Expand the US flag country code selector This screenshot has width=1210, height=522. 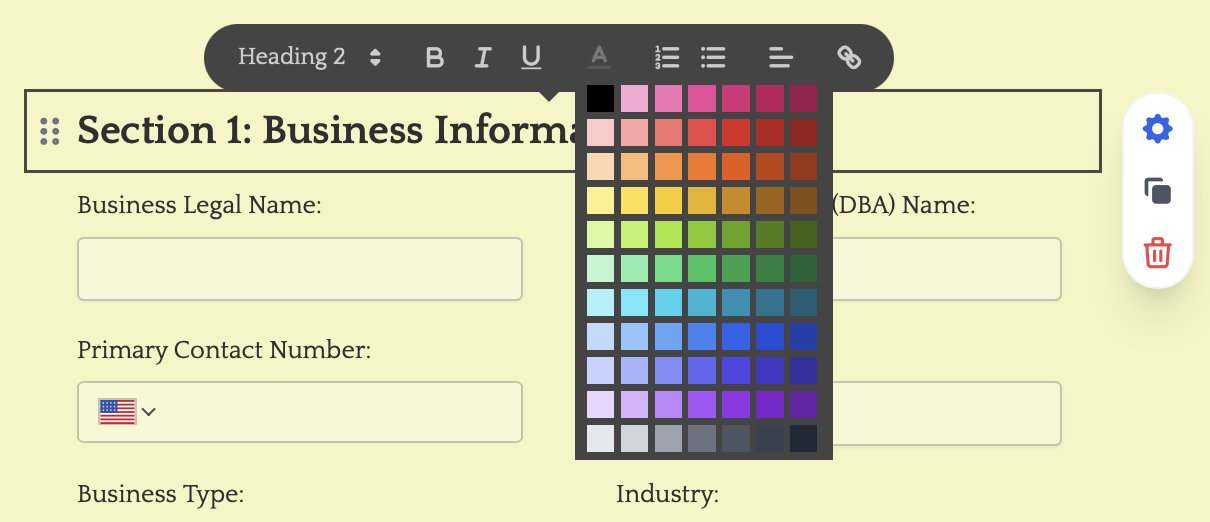(127, 411)
